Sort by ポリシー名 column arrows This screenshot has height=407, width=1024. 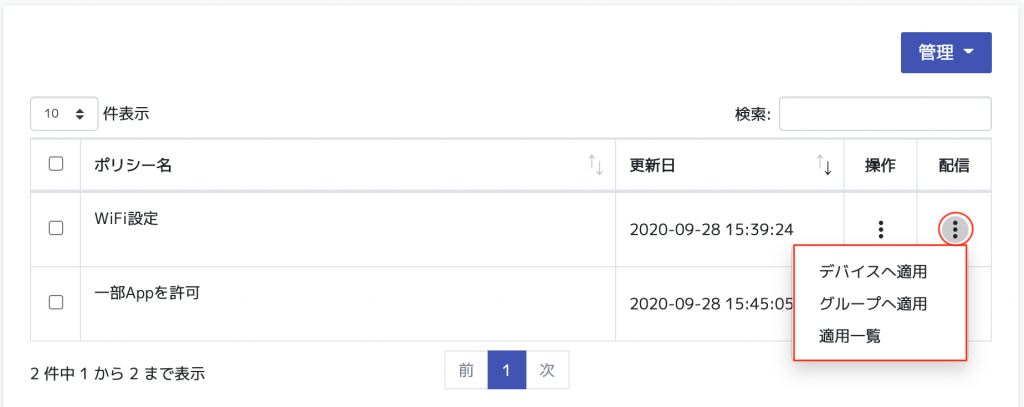[x=595, y=165]
